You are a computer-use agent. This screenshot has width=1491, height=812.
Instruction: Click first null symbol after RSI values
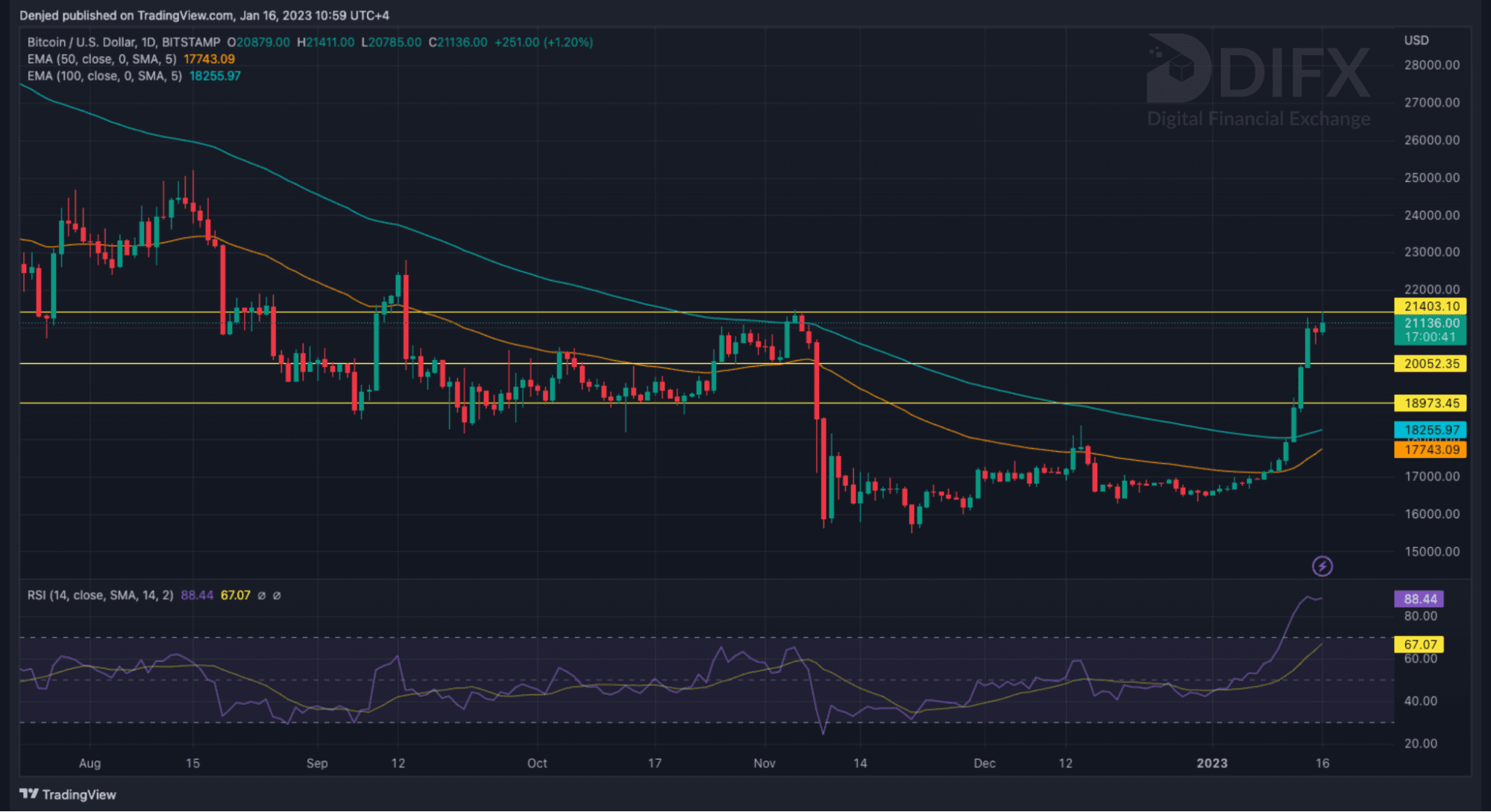click(261, 596)
